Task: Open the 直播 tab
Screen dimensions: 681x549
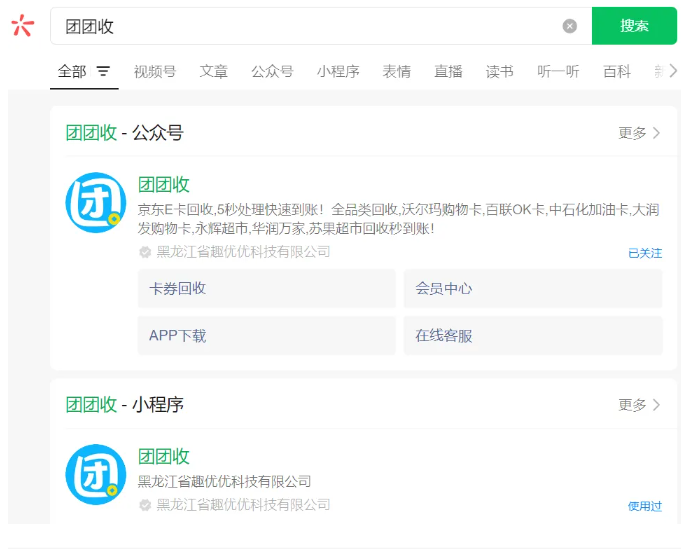Action: coord(448,72)
